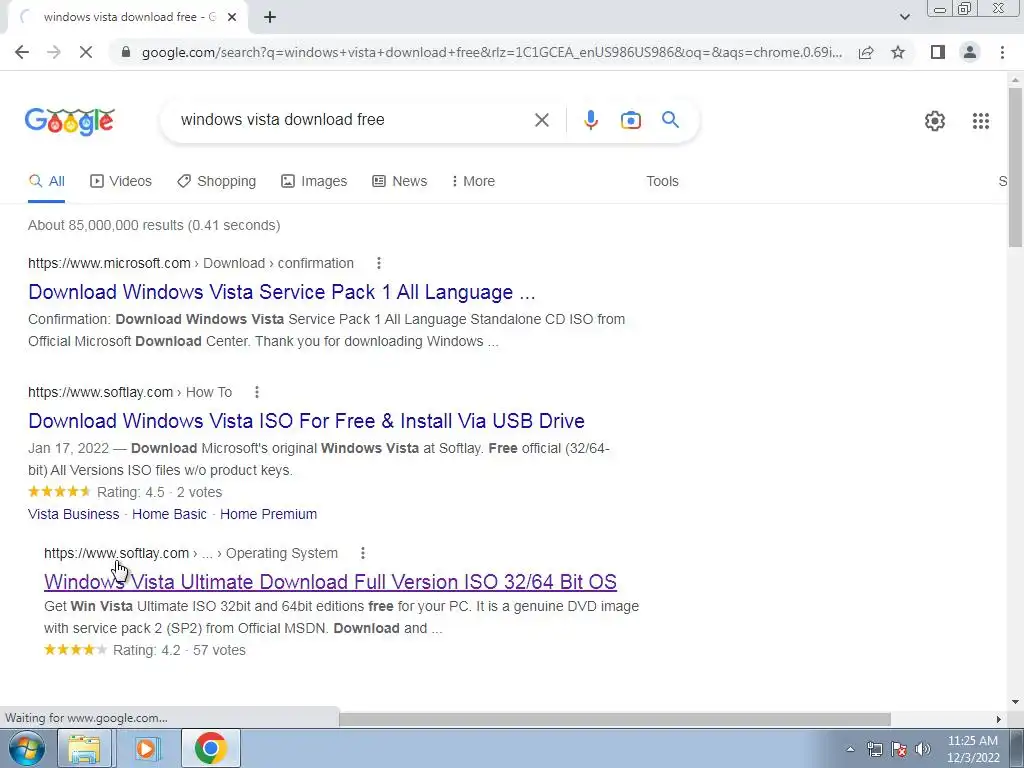Click Chrome icon in taskbar
Image resolution: width=1024 pixels, height=768 pixels.
coord(210,748)
